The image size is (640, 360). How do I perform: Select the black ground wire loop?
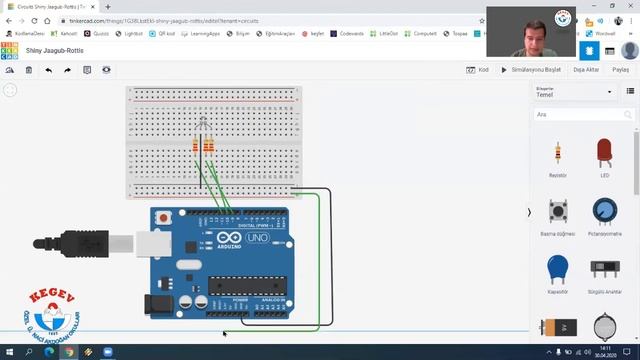tap(331, 257)
